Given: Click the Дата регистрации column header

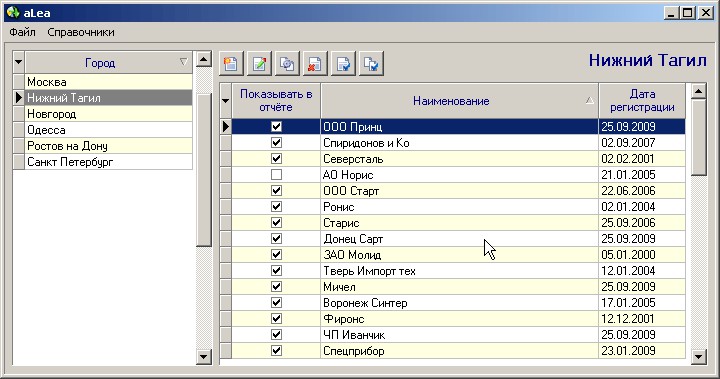Looking at the screenshot, I should [x=642, y=101].
